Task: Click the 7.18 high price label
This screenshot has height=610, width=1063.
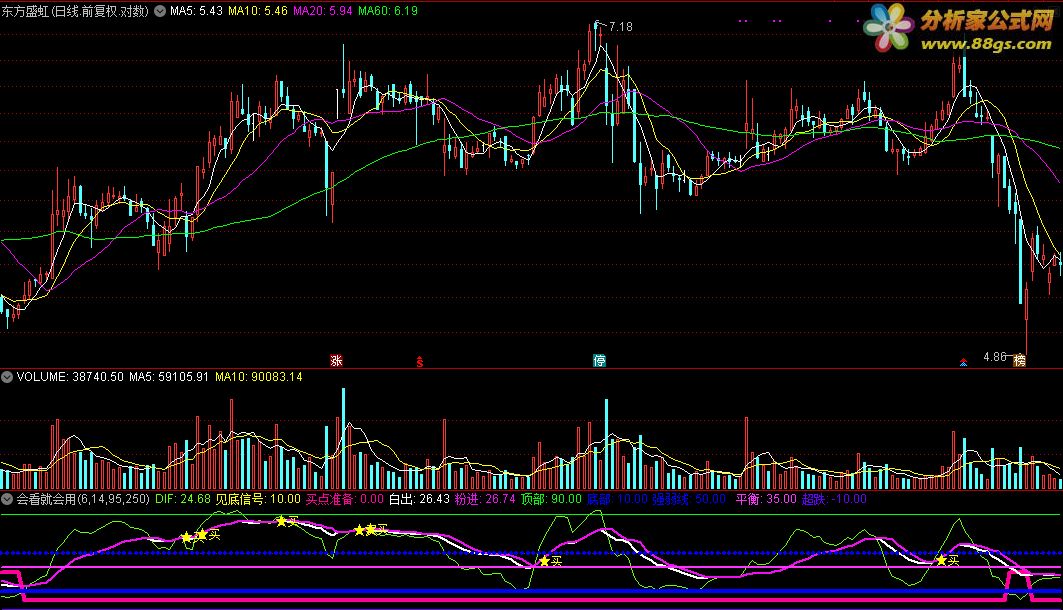Action: [x=620, y=26]
